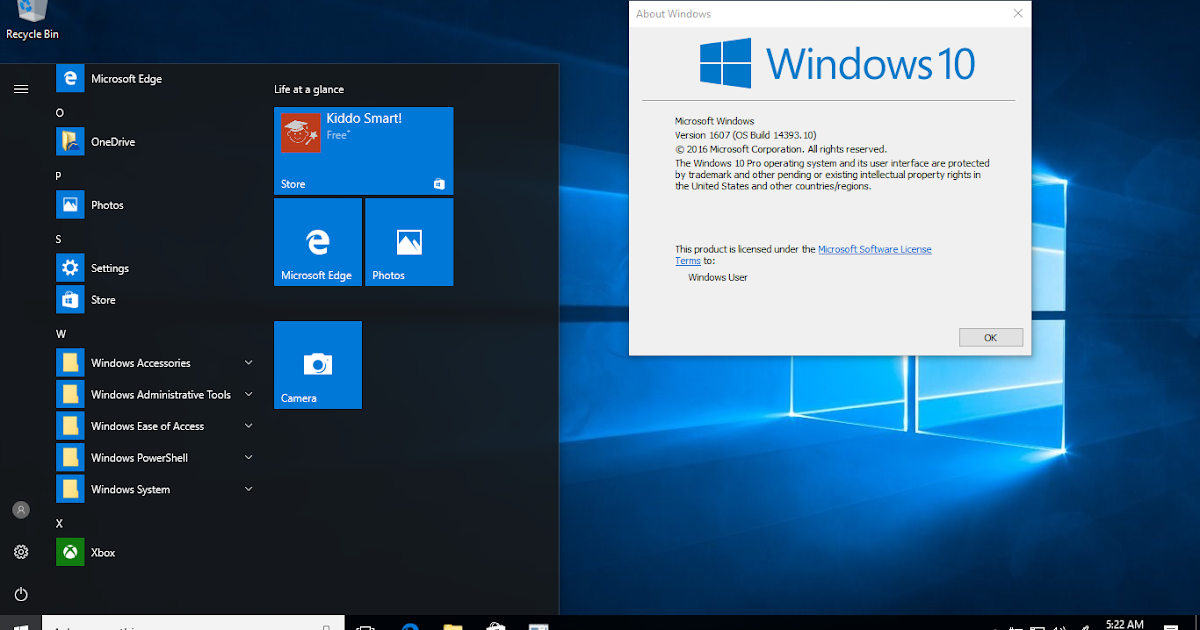Expand the Windows Ease of Access folder
Image resolution: width=1200 pixels, height=630 pixels.
point(155,426)
